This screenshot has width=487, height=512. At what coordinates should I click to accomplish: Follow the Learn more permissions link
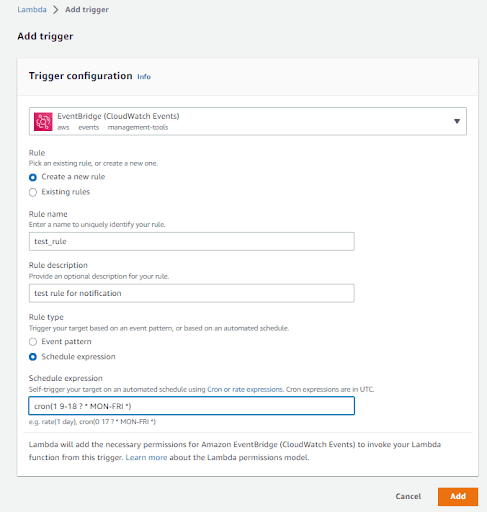[146, 457]
